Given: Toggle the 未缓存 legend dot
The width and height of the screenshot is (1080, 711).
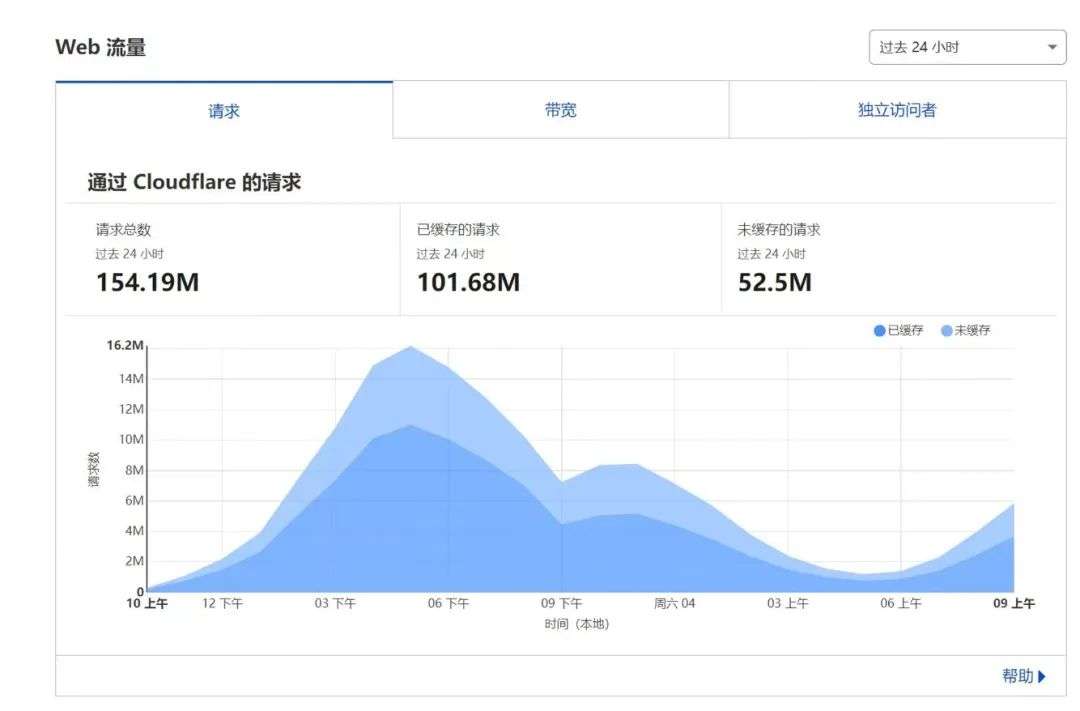Looking at the screenshot, I should tap(946, 331).
